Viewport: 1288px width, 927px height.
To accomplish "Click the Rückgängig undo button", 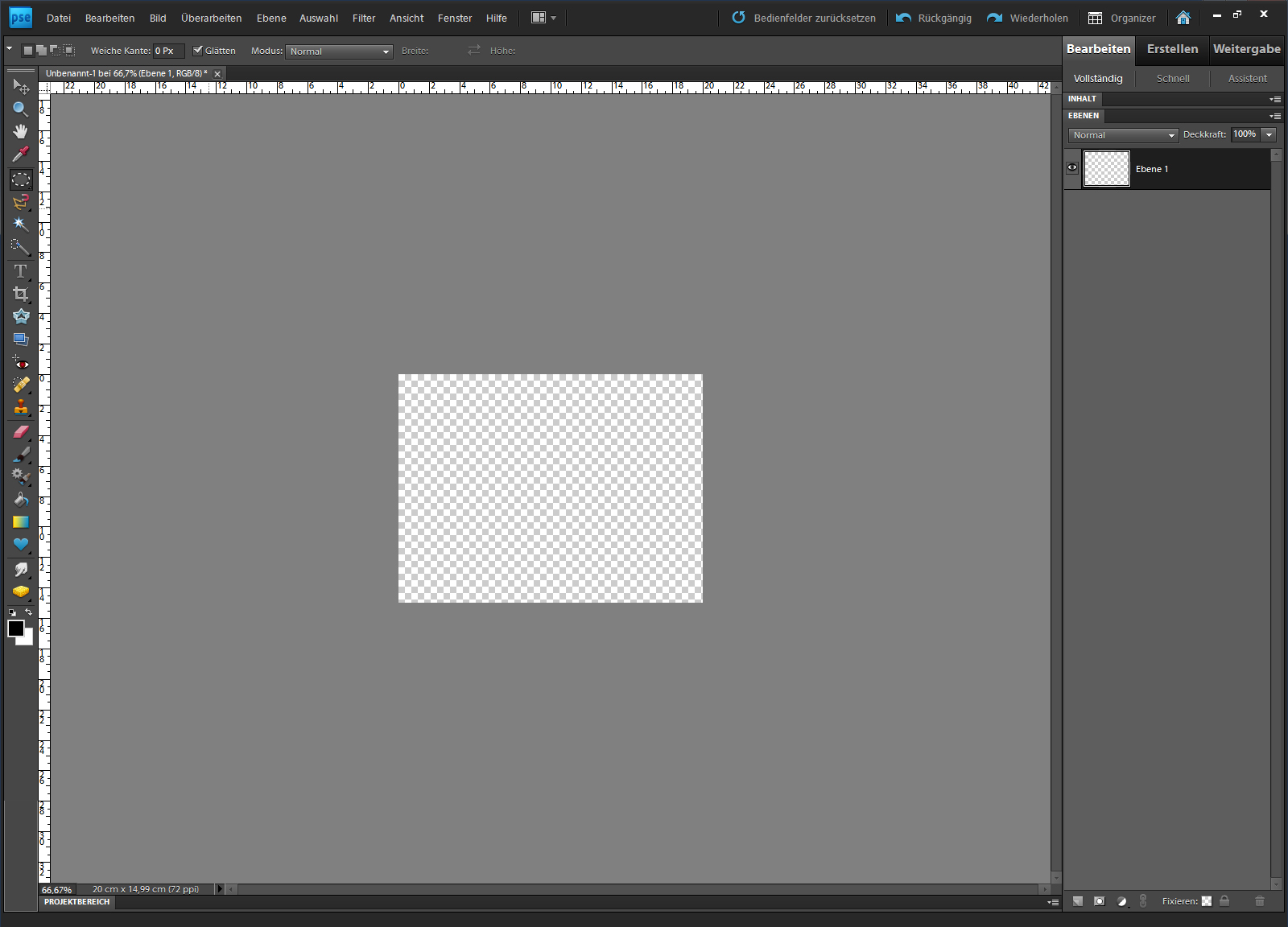I will 934,18.
